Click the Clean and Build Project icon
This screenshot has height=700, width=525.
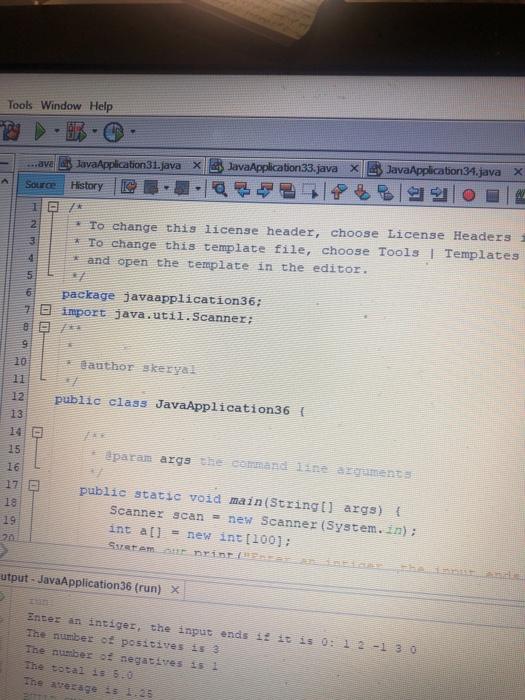[10, 131]
